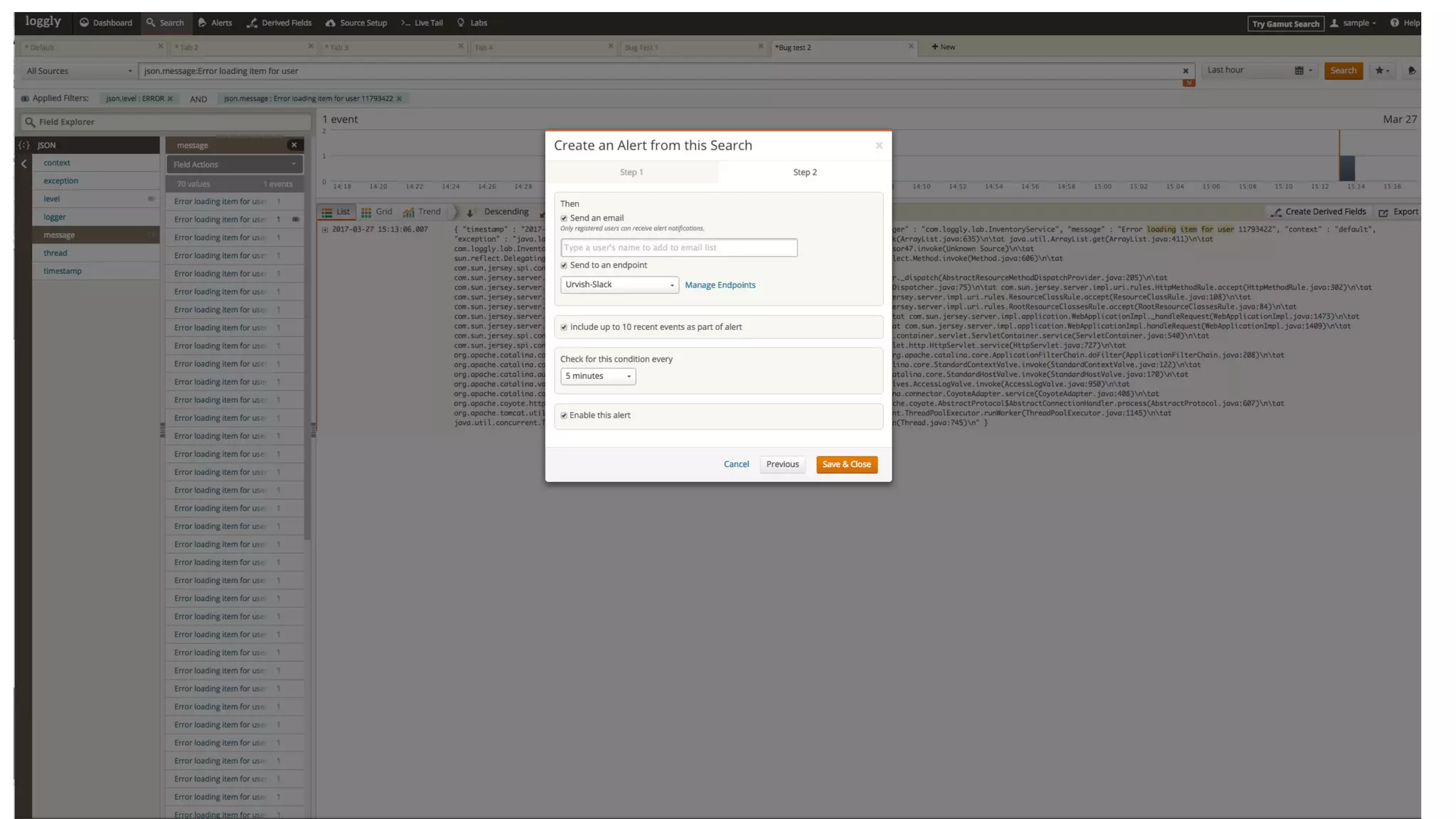This screenshot has width=1456, height=819.
Task: Clear the search query with the X icon
Action: point(1185,71)
